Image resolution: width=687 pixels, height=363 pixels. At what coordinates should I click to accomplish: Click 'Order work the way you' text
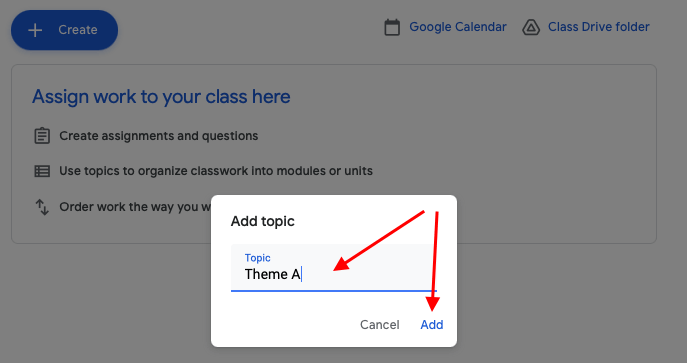coord(135,207)
